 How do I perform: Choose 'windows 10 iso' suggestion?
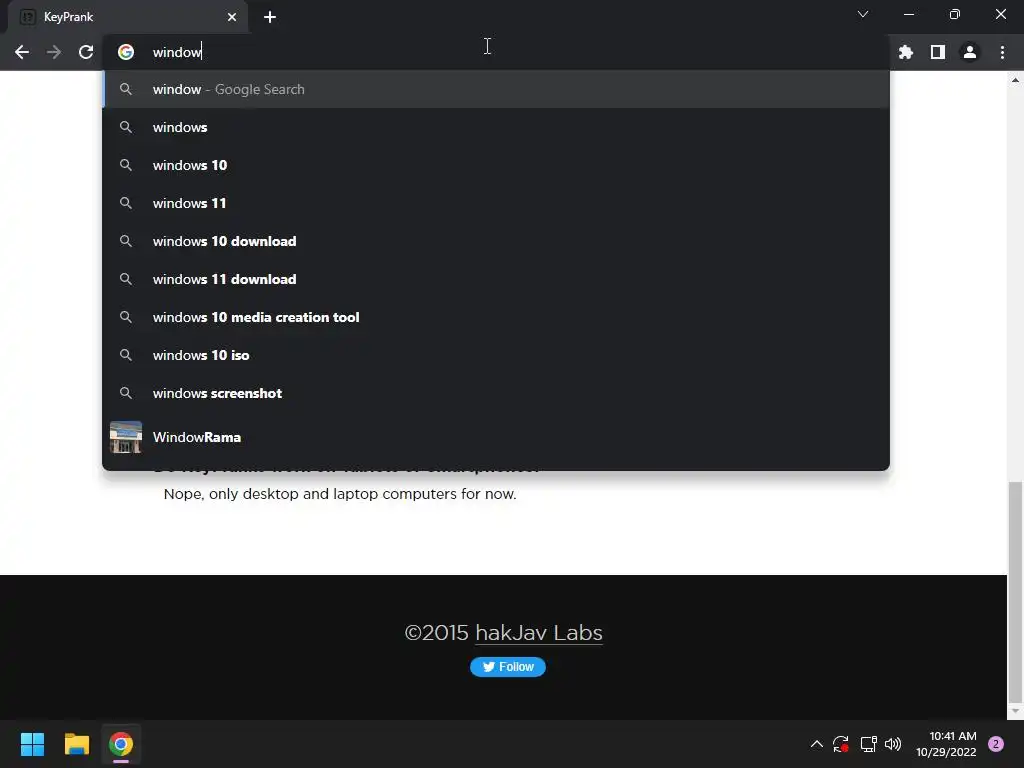[496, 355]
